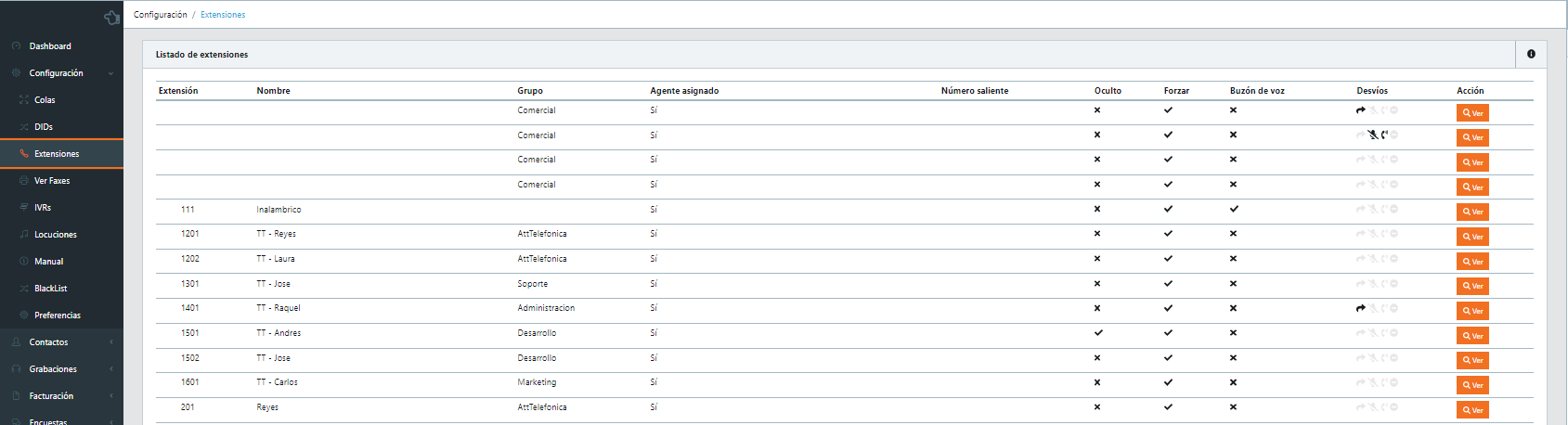Viewport: 1568px width, 425px height.
Task: Toggle Oculto checkmark for extension 1501
Action: 1098,332
